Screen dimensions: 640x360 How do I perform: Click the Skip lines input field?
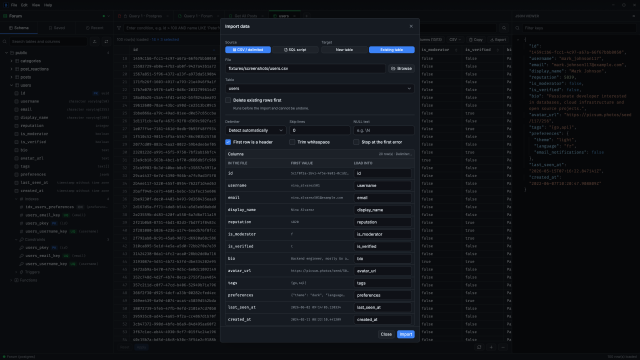tap(320, 130)
